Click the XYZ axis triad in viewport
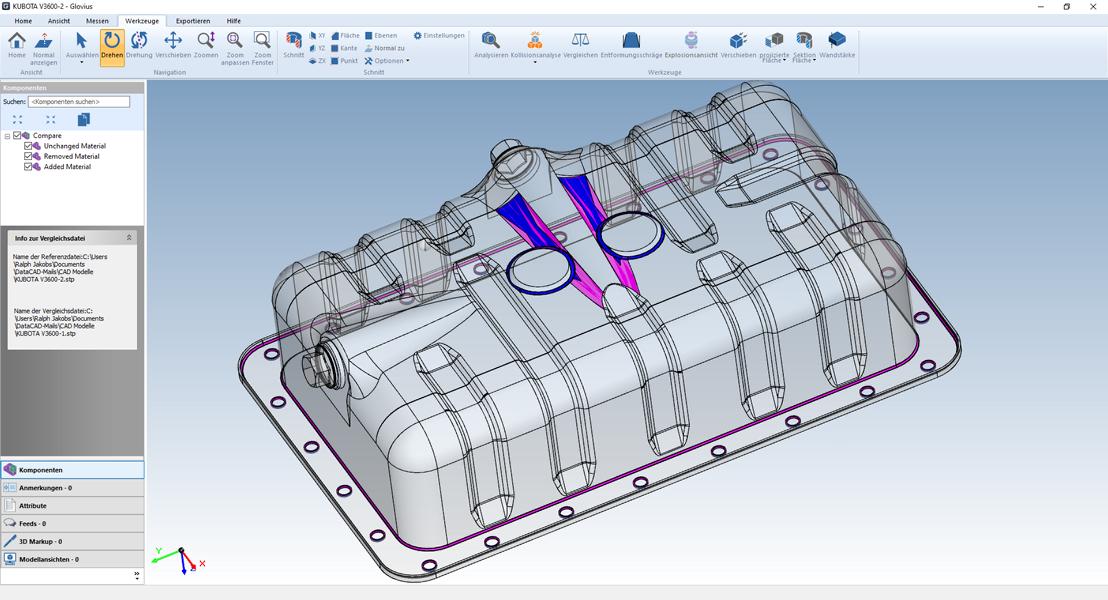Viewport: 1108px width, 600px height. (179, 560)
